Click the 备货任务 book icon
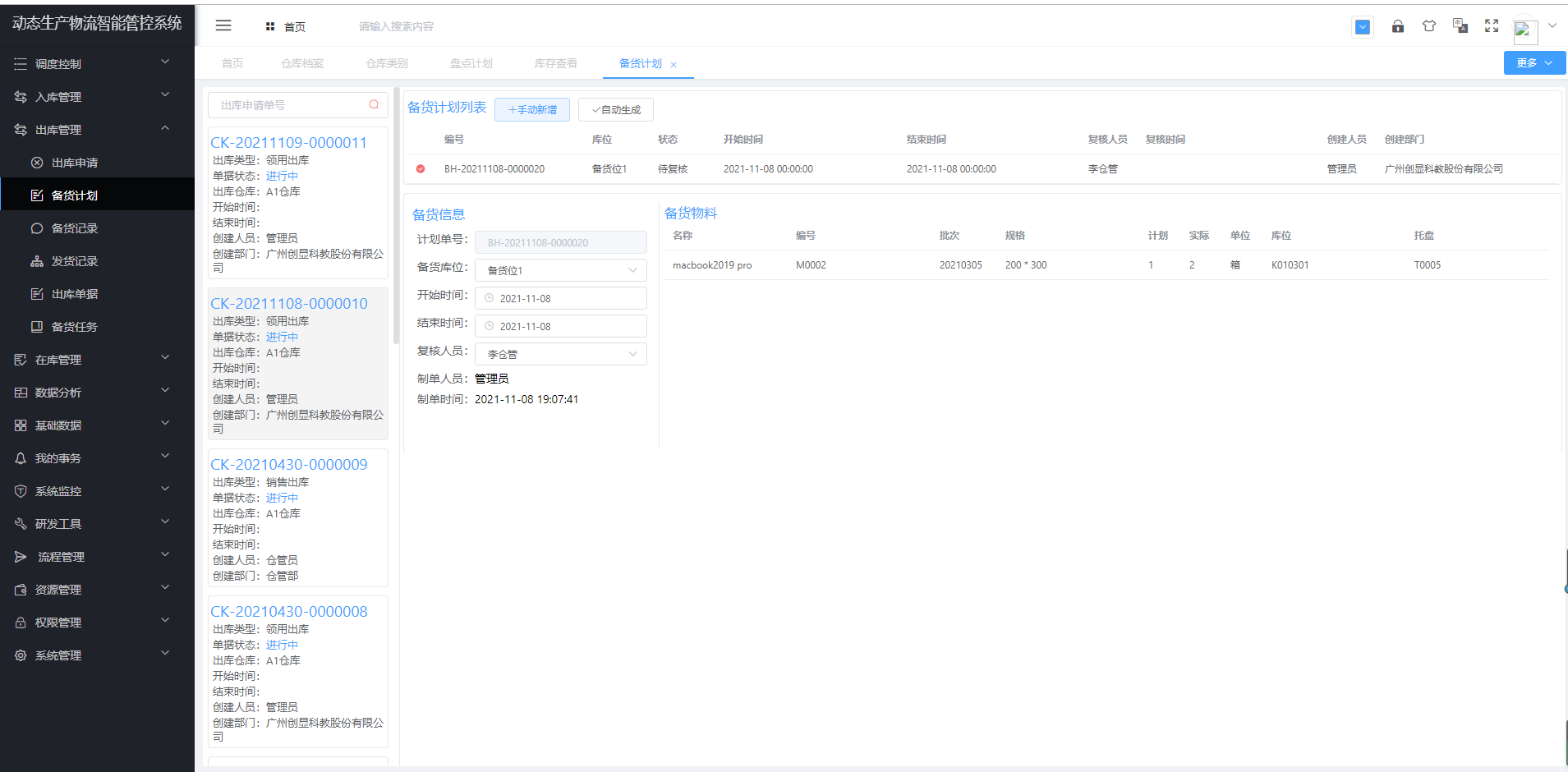Screen dimensions: 1568x772 pyautogui.click(x=37, y=327)
